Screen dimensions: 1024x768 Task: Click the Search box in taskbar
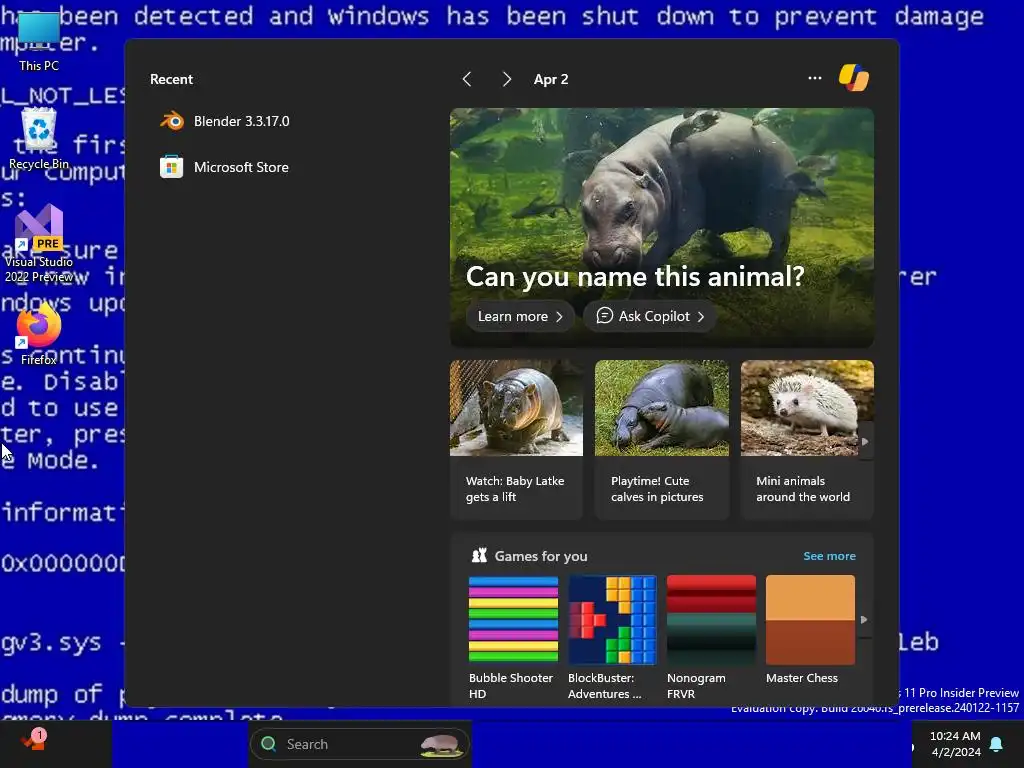[x=359, y=744]
